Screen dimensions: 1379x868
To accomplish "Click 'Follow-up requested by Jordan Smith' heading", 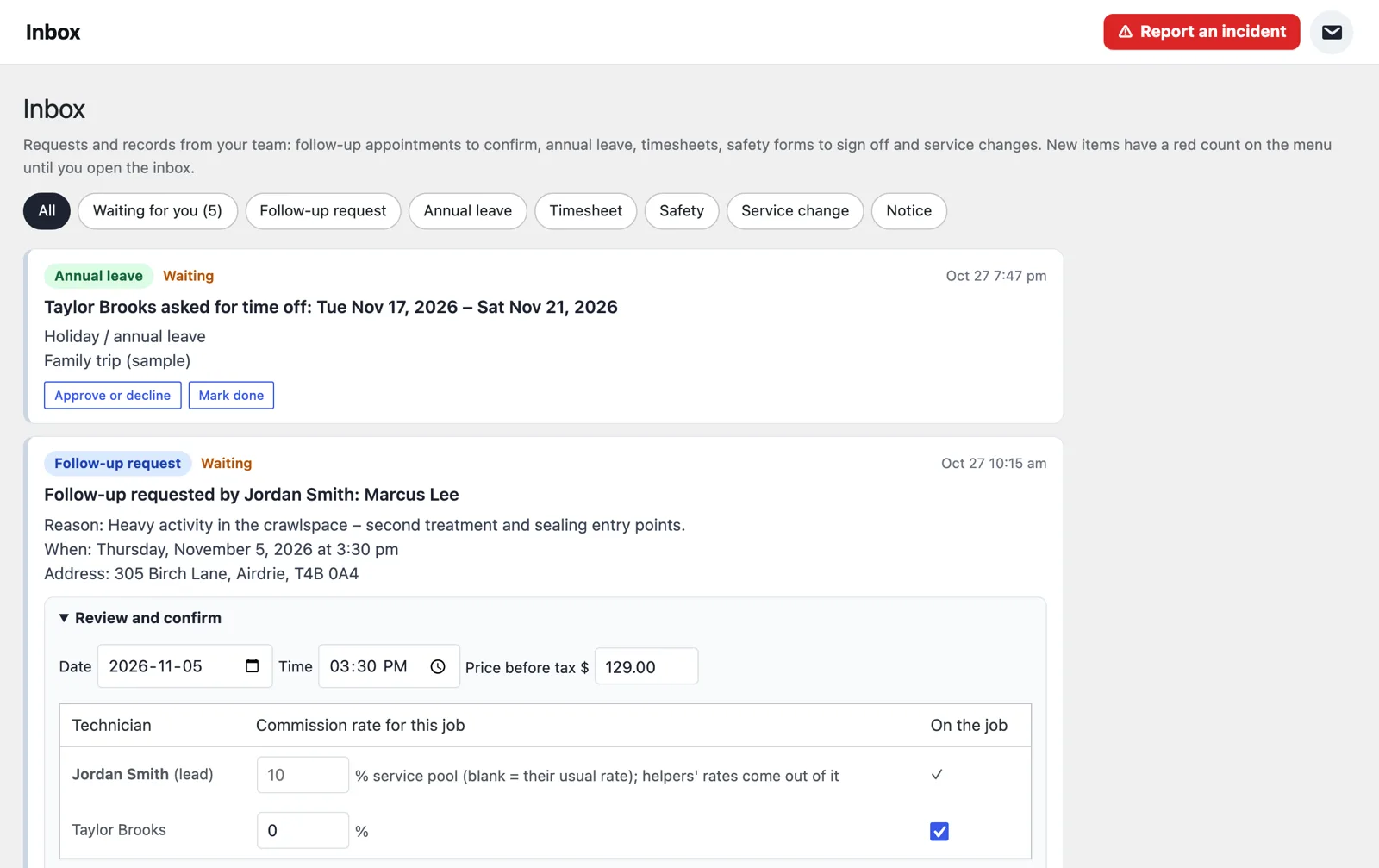I will pyautogui.click(x=252, y=495).
